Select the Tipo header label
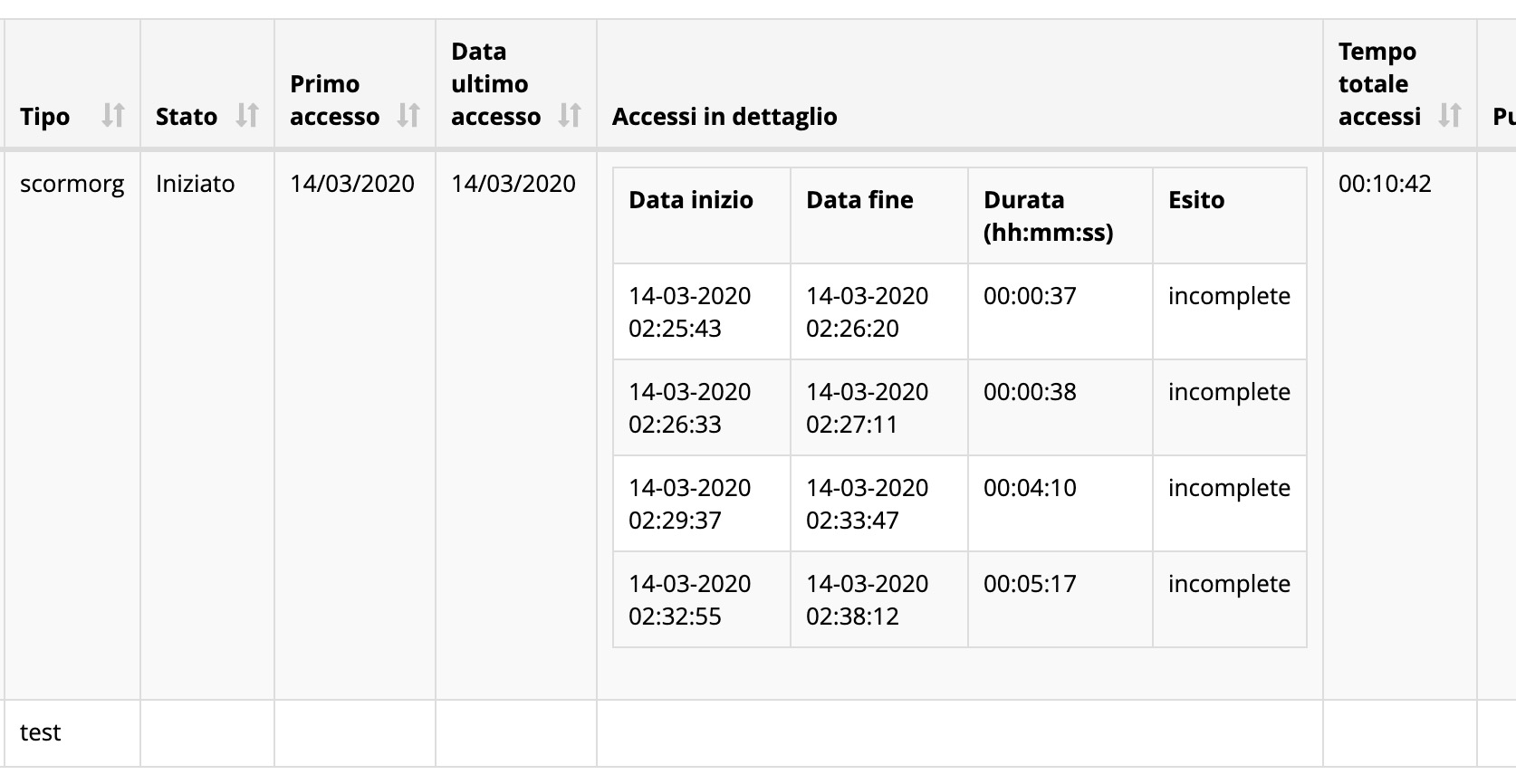Image resolution: width=1516 pixels, height=784 pixels. 45,117
